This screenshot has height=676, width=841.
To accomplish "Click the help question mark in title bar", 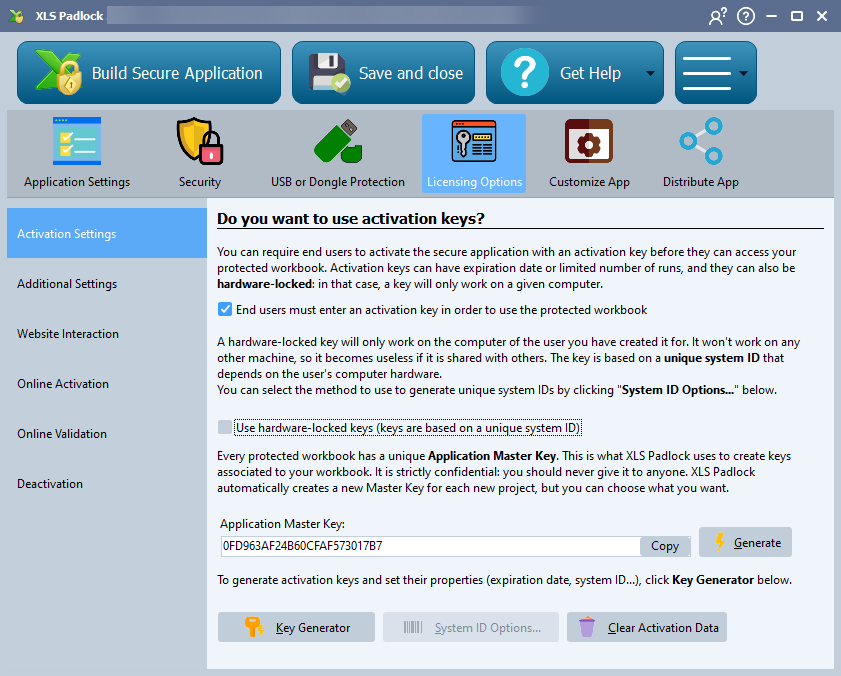I will (745, 16).
